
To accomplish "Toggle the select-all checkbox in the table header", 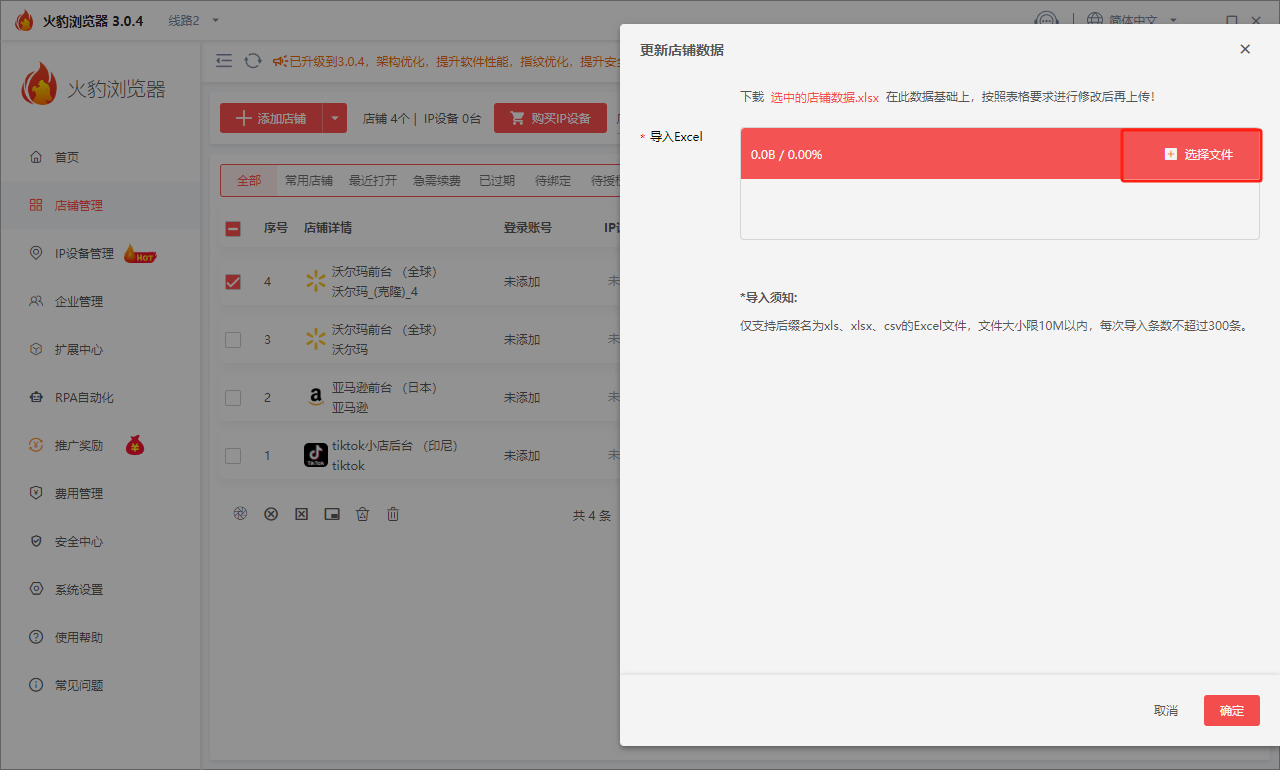I will (x=233, y=229).
